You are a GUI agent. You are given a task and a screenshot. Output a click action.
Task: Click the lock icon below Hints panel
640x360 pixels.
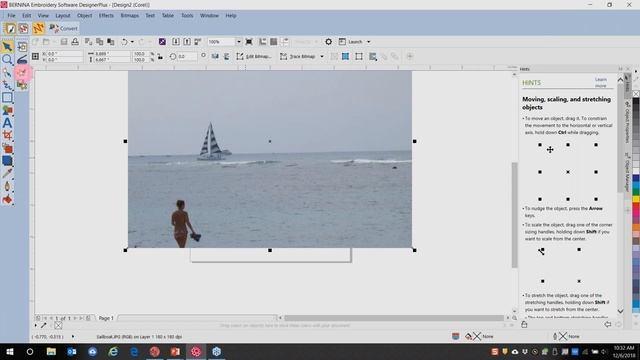(524, 324)
